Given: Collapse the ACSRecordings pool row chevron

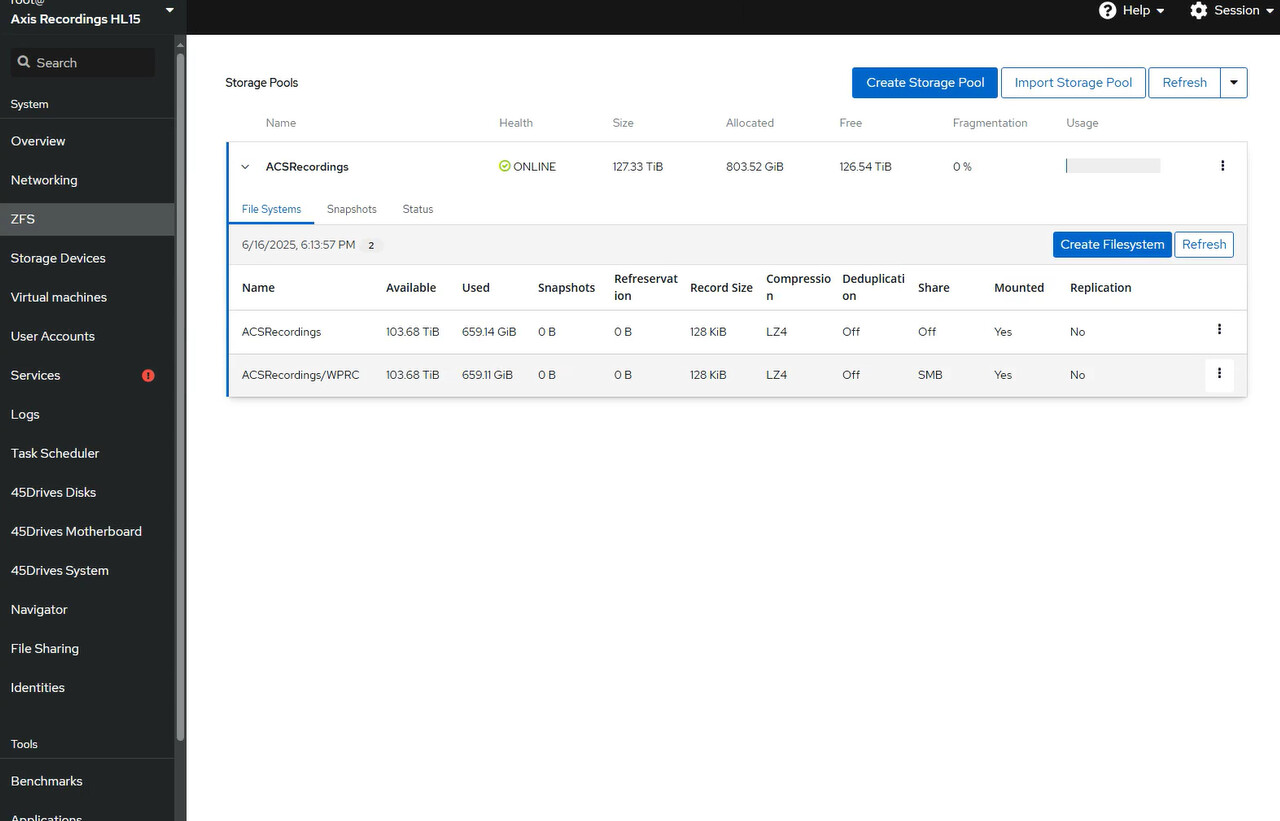Looking at the screenshot, I should [245, 167].
